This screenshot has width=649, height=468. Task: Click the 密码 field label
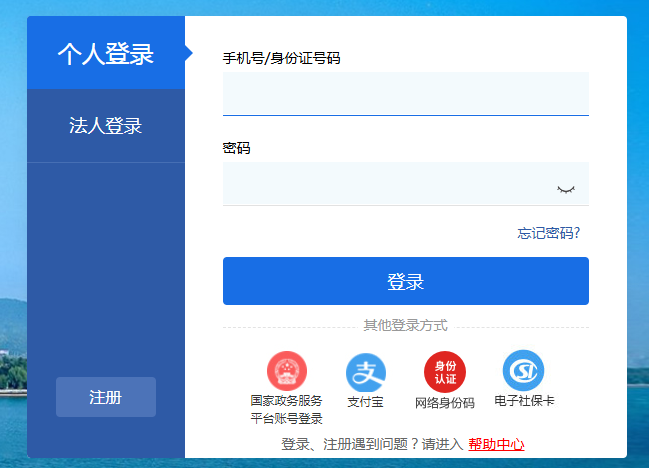click(x=236, y=148)
